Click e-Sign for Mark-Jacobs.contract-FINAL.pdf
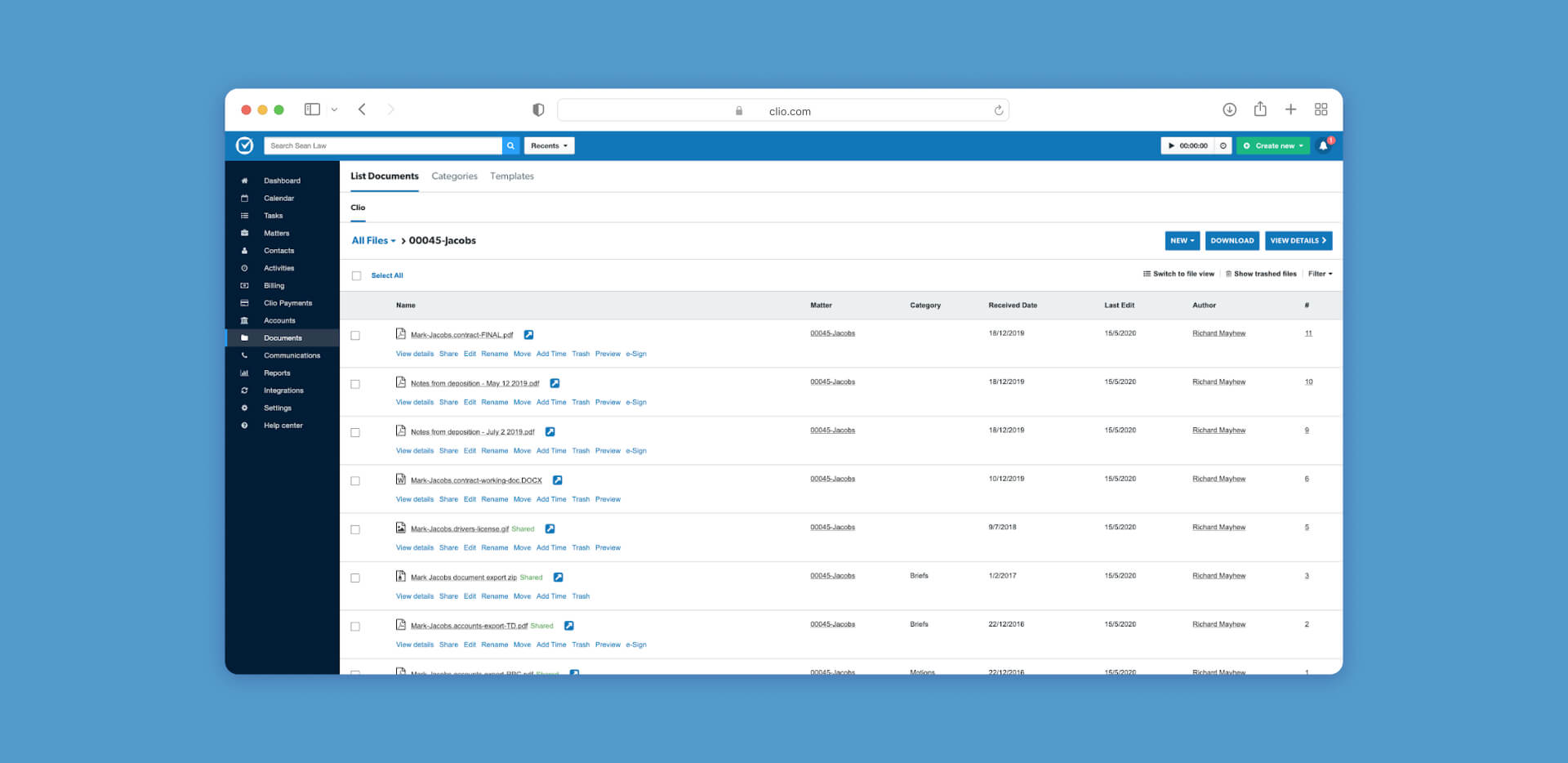 [636, 354]
